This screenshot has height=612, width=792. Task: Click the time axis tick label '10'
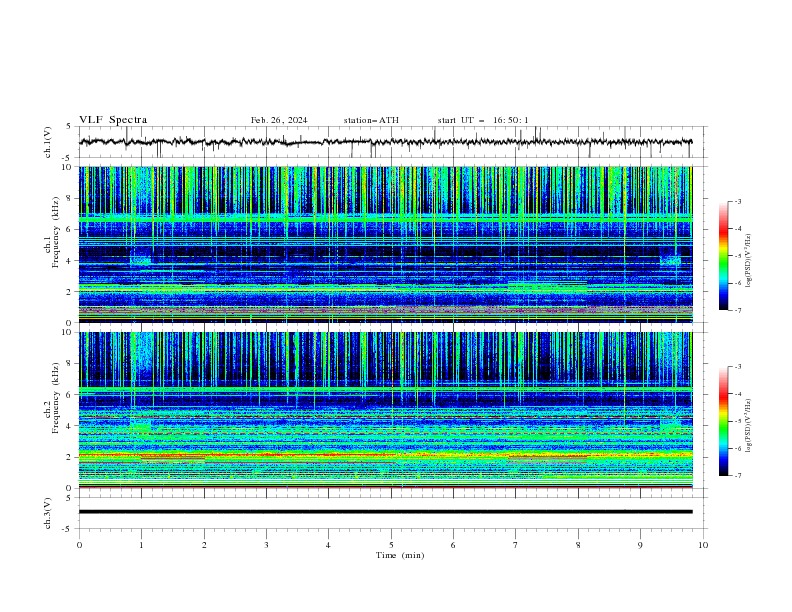[703, 545]
